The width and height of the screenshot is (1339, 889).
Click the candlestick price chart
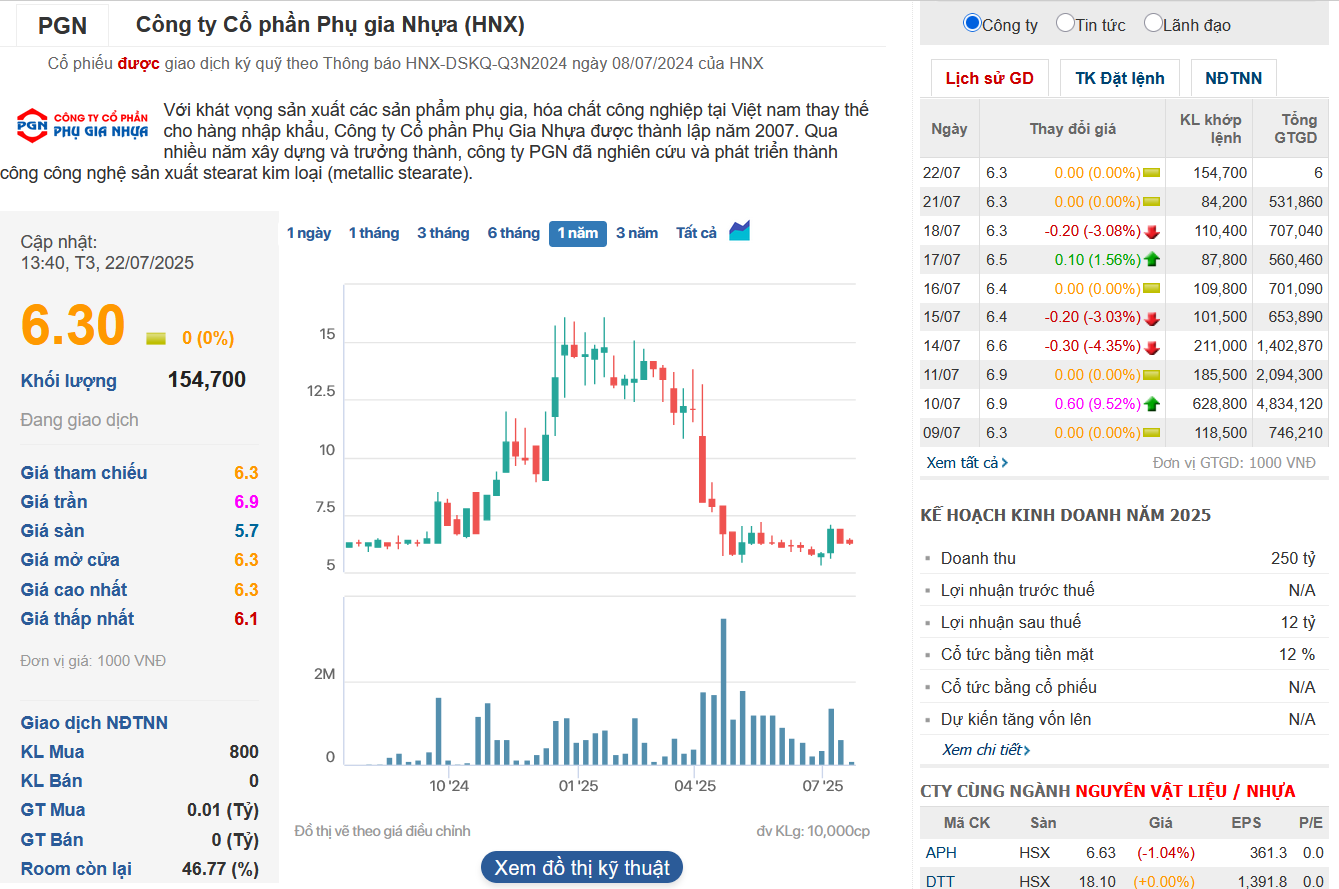pyautogui.click(x=600, y=430)
